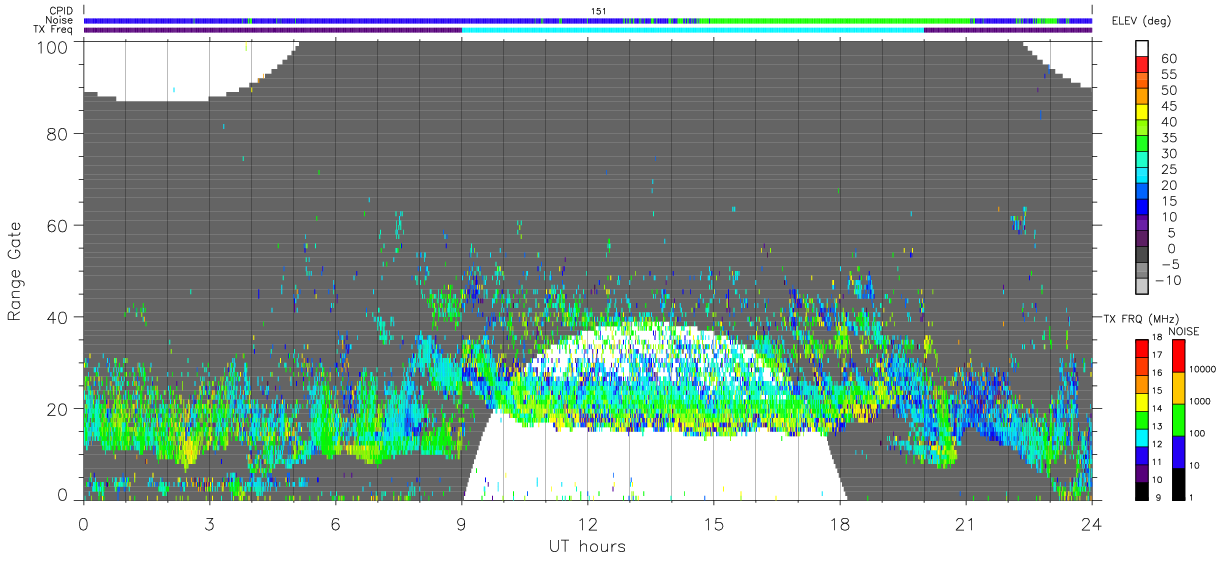This screenshot has width=1228, height=567.
Task: Click UT hours tick label 18
Action: click(x=839, y=523)
